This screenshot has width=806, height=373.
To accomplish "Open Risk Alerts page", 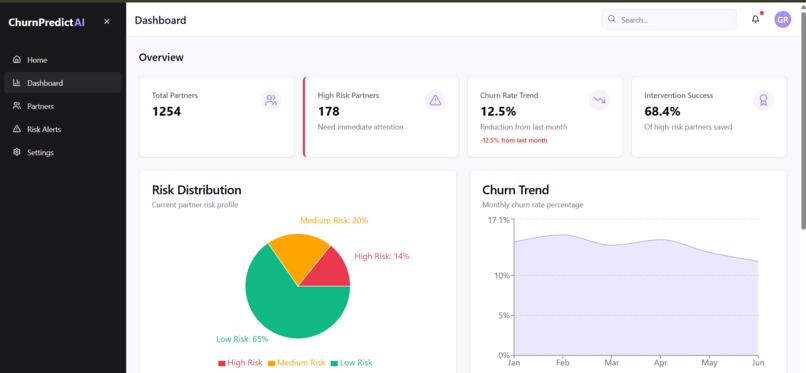I will coord(63,129).
